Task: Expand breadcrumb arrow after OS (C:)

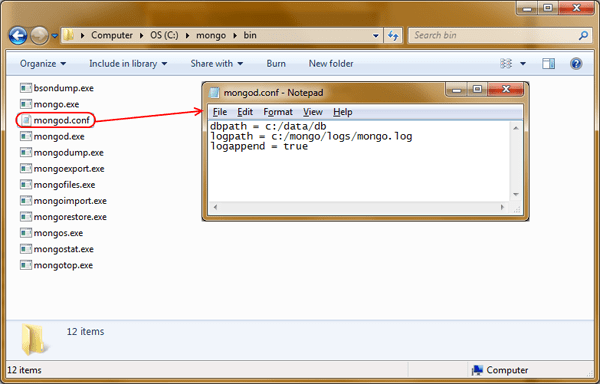Action: [x=188, y=36]
